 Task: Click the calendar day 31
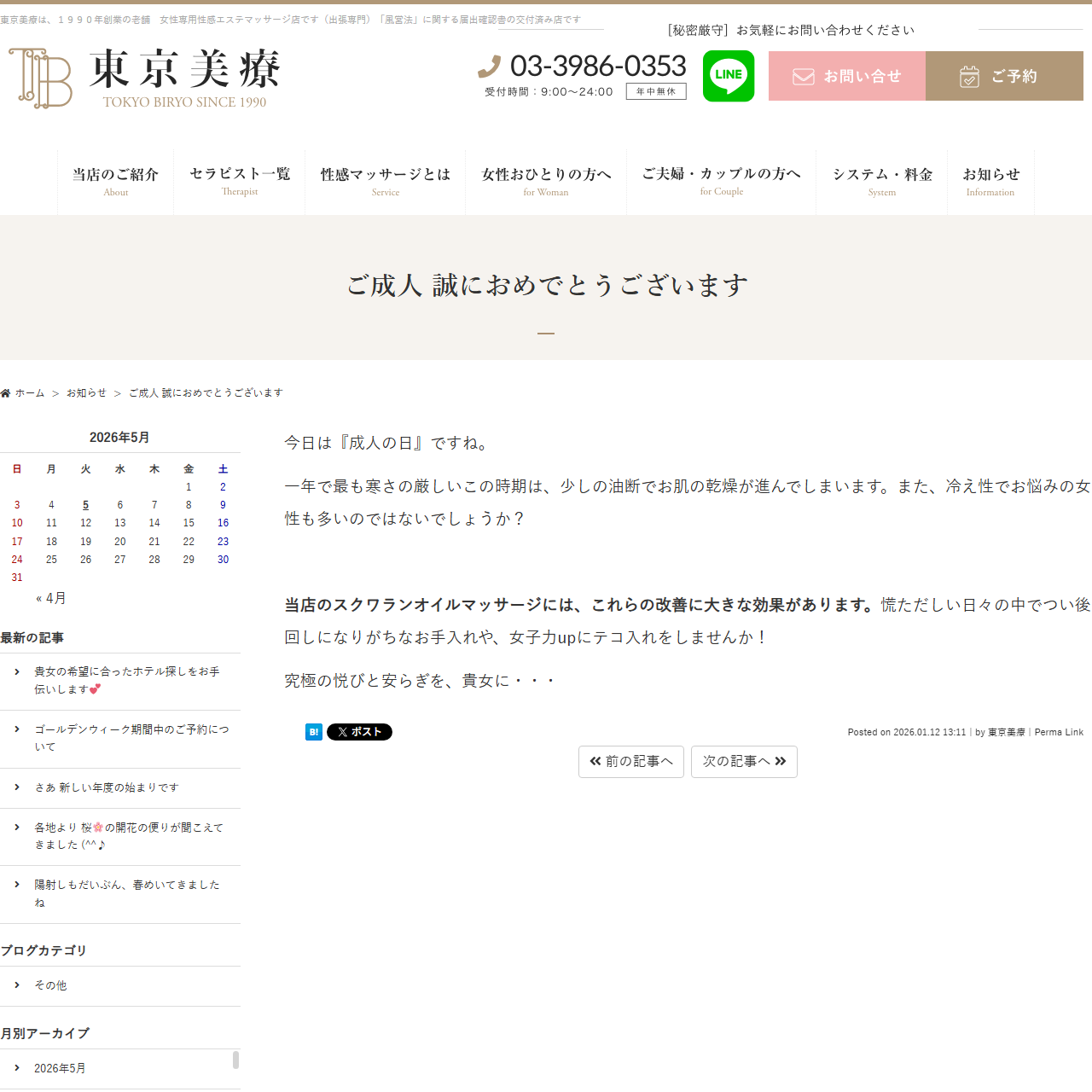pyautogui.click(x=17, y=578)
